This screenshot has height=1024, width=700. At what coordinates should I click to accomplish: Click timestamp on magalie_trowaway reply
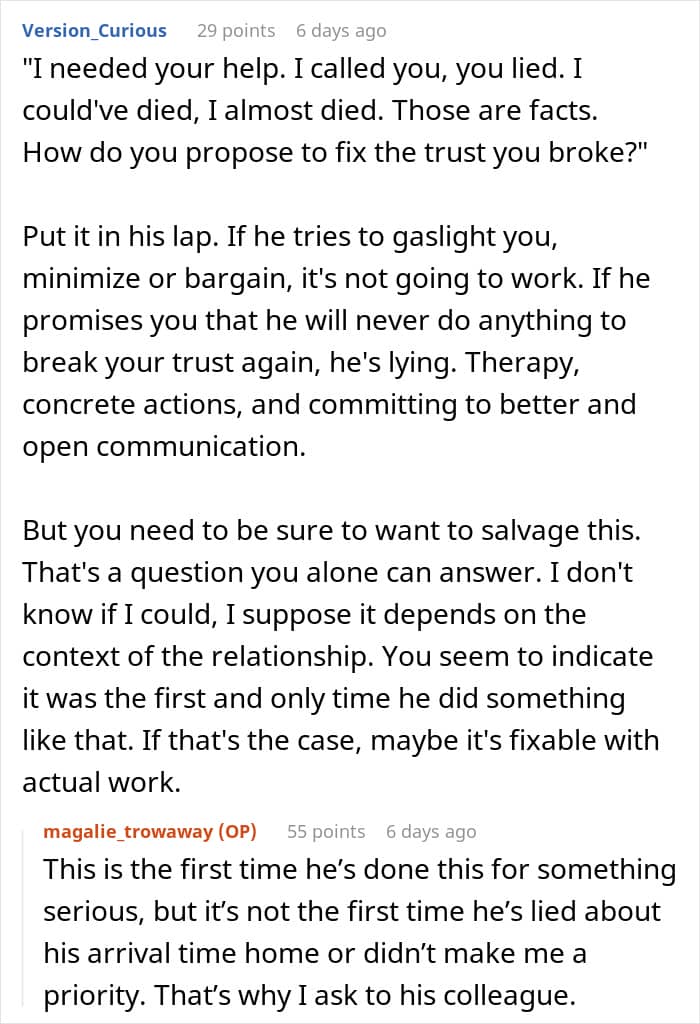pos(431,831)
